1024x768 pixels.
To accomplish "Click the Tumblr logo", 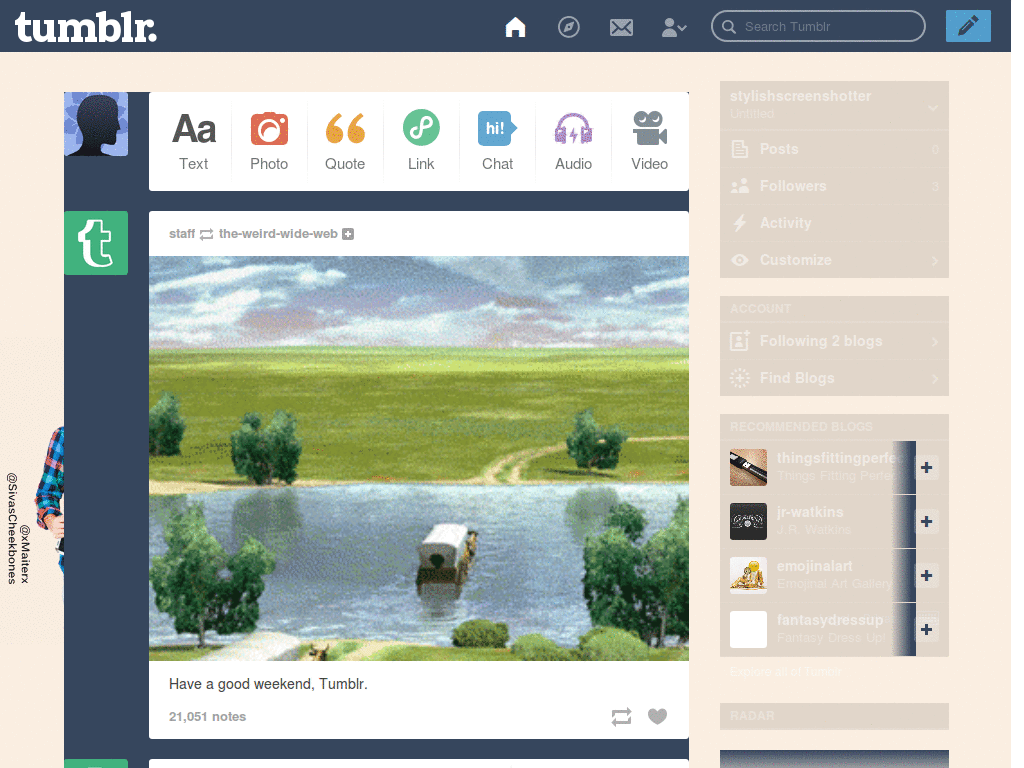I will (86, 27).
